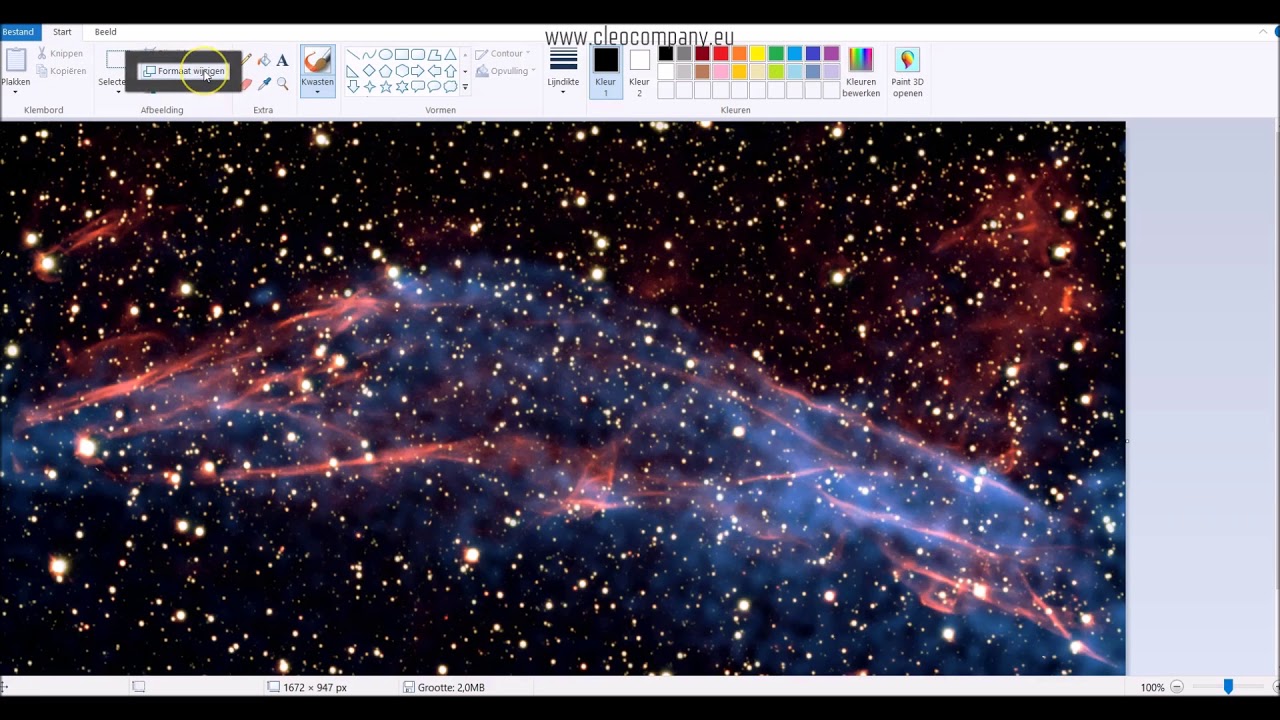Click the Formaat wijzigen button
The image size is (1280, 720).
[x=184, y=71]
